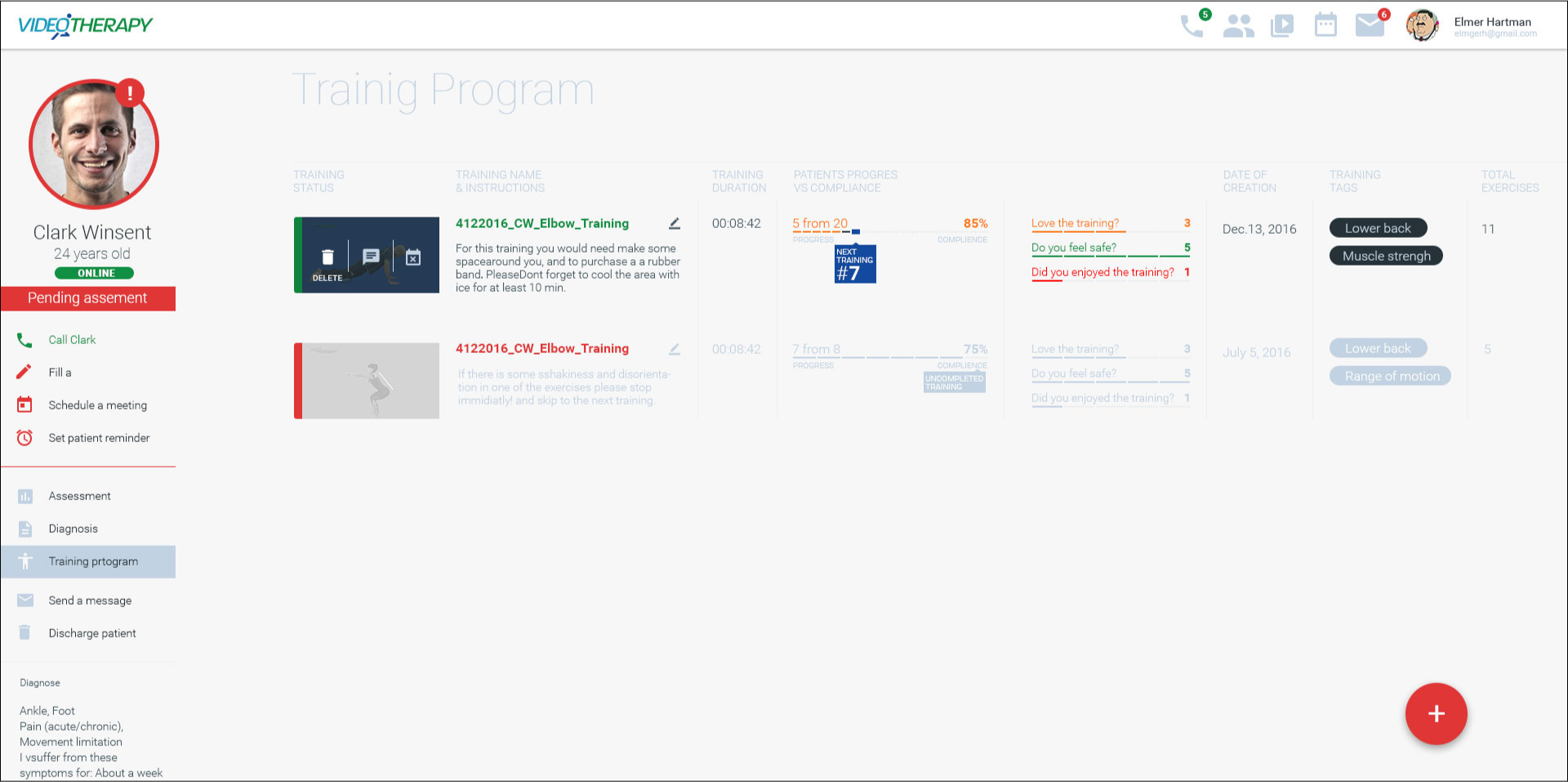Click the green phone icon beside Call Clark
The height and width of the screenshot is (782, 1568).
click(24, 340)
